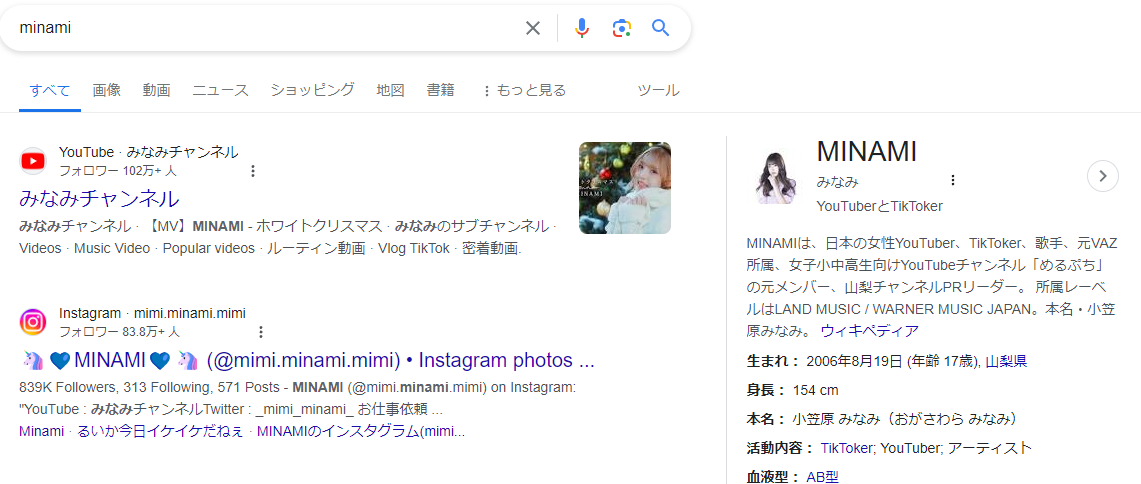
Task: Open るいか今日イケイケだねぇ sublink
Action: tap(160, 431)
